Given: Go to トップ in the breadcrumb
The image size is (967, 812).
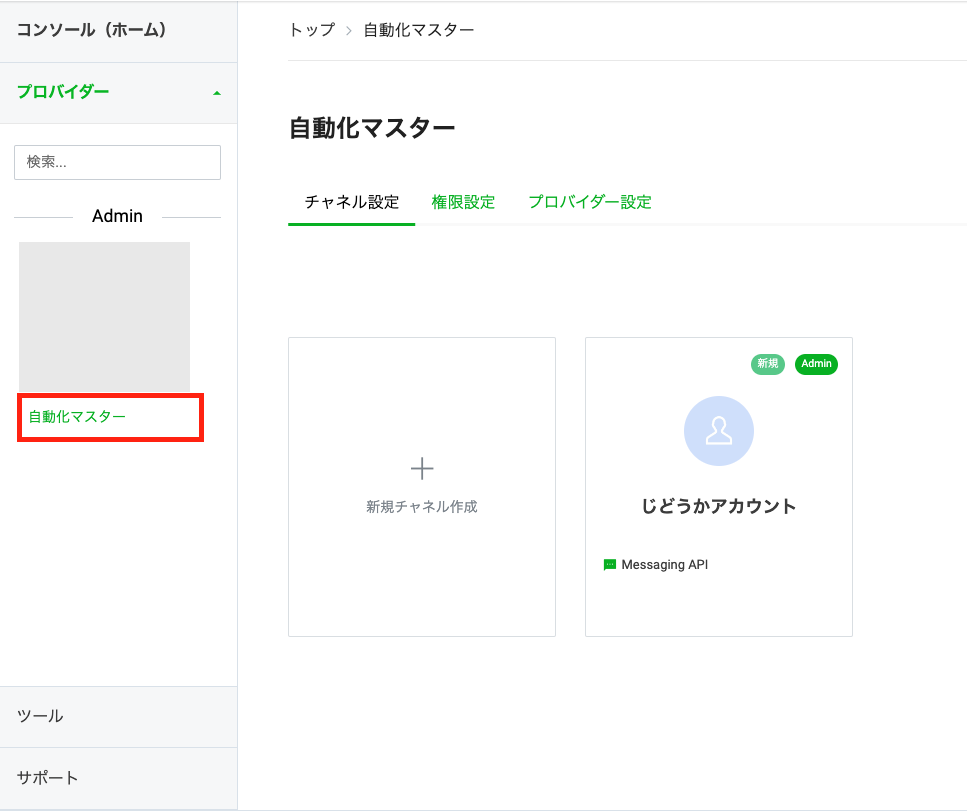Looking at the screenshot, I should point(311,30).
